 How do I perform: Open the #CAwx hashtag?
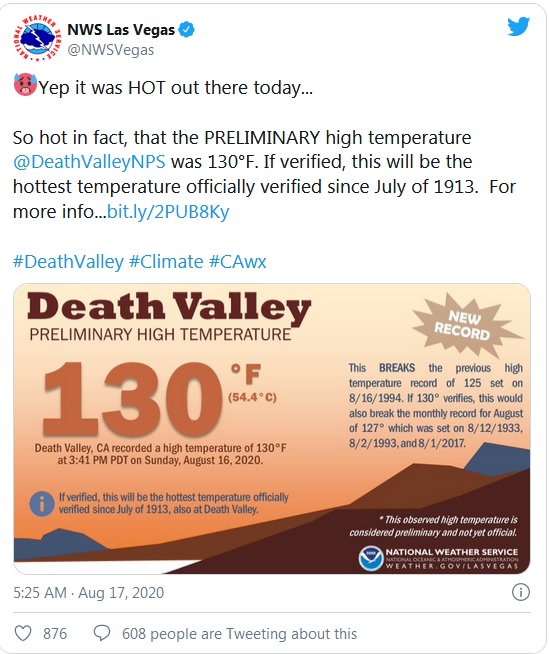point(237,262)
